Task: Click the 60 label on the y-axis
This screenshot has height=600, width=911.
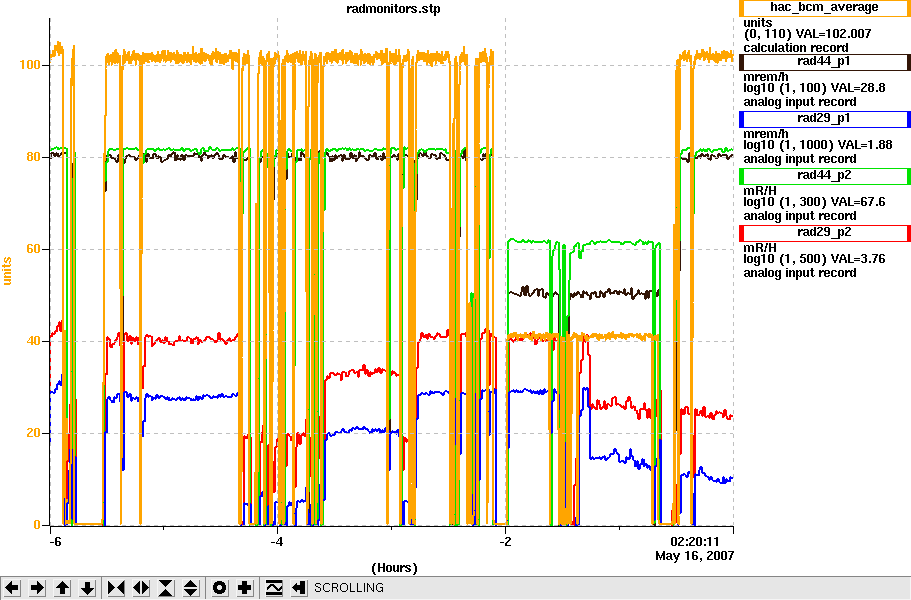Action: point(33,249)
